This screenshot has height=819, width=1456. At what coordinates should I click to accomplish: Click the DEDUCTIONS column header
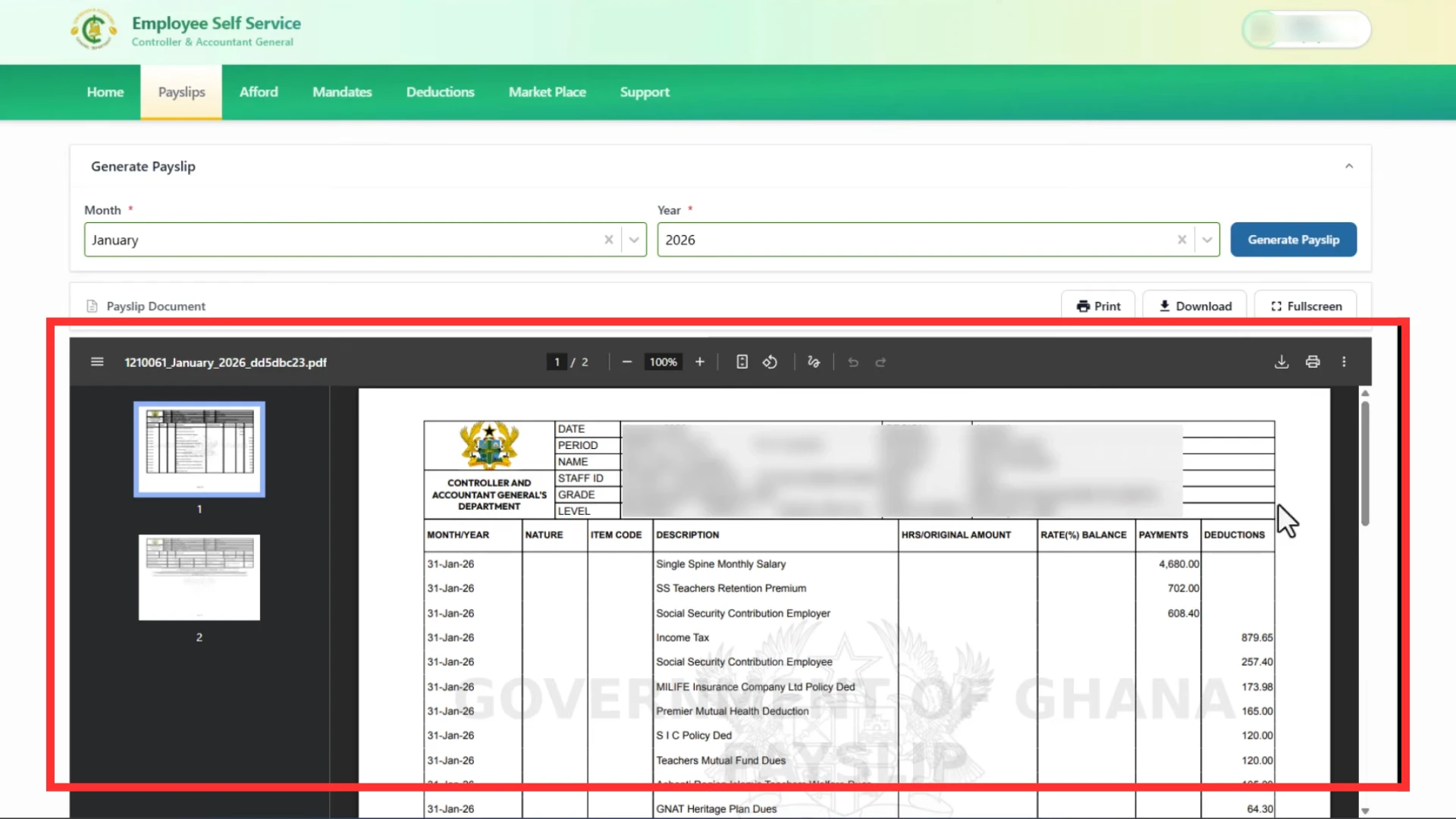[x=1234, y=535]
